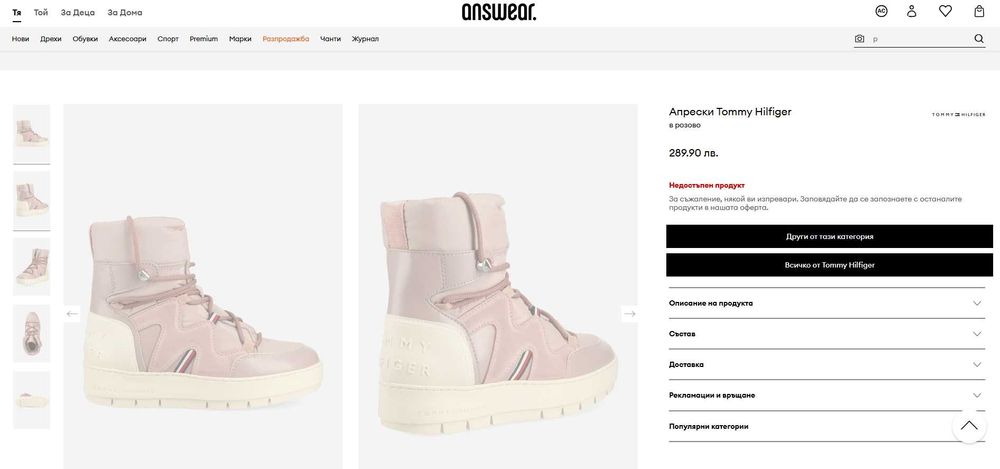Click the scroll-to-top arrow button

[x=969, y=425]
